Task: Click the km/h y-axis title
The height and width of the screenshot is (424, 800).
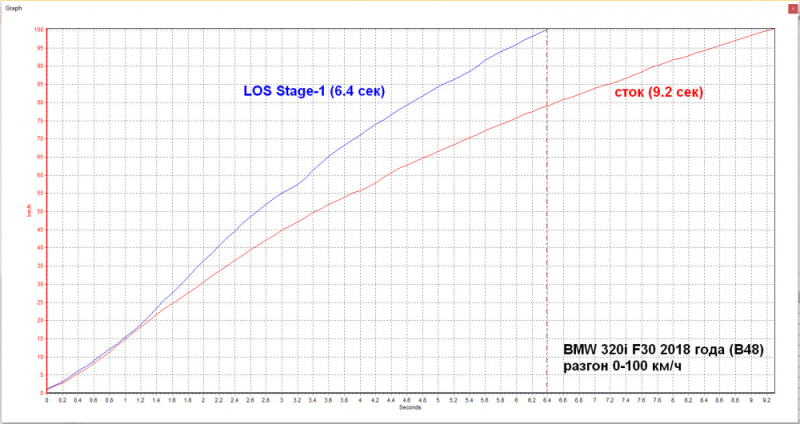Action: pyautogui.click(x=27, y=211)
